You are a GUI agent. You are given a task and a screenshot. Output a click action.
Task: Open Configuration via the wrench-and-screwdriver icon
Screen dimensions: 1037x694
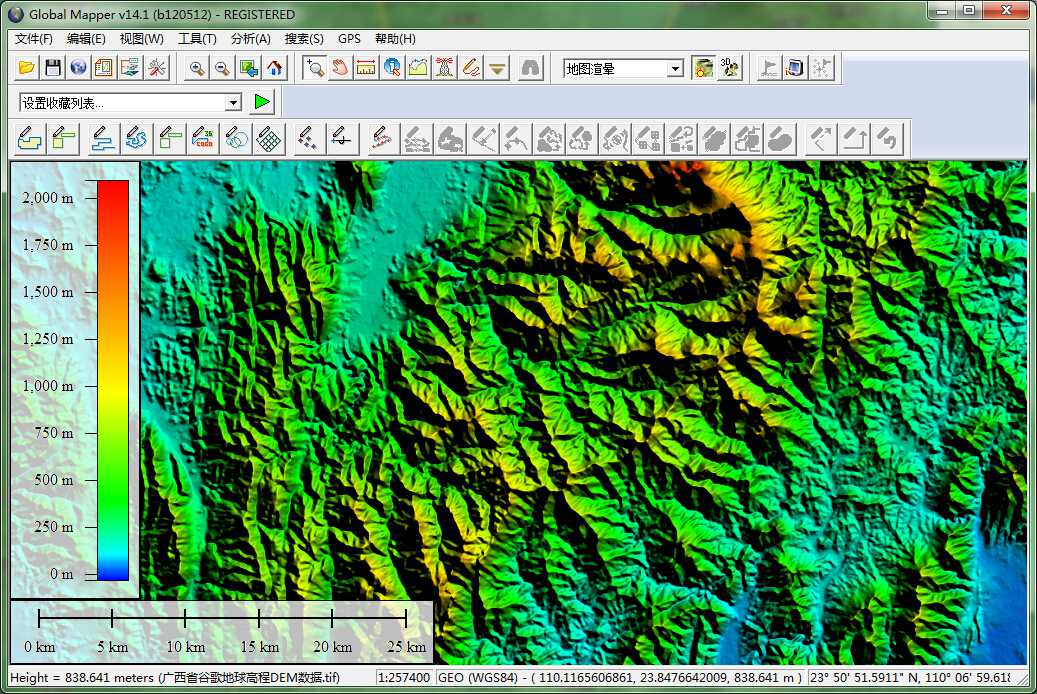[157, 67]
